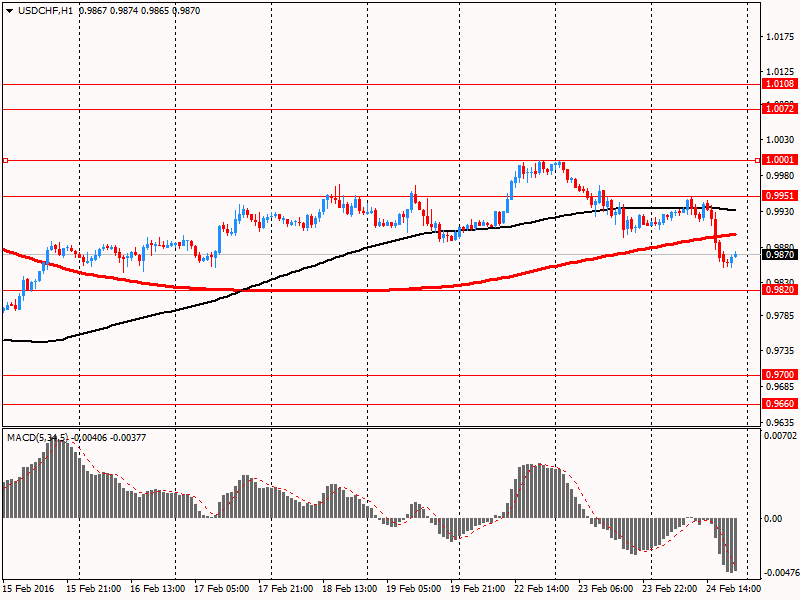
Task: Select the -0.00476 MACD scale value
Action: [x=780, y=573]
